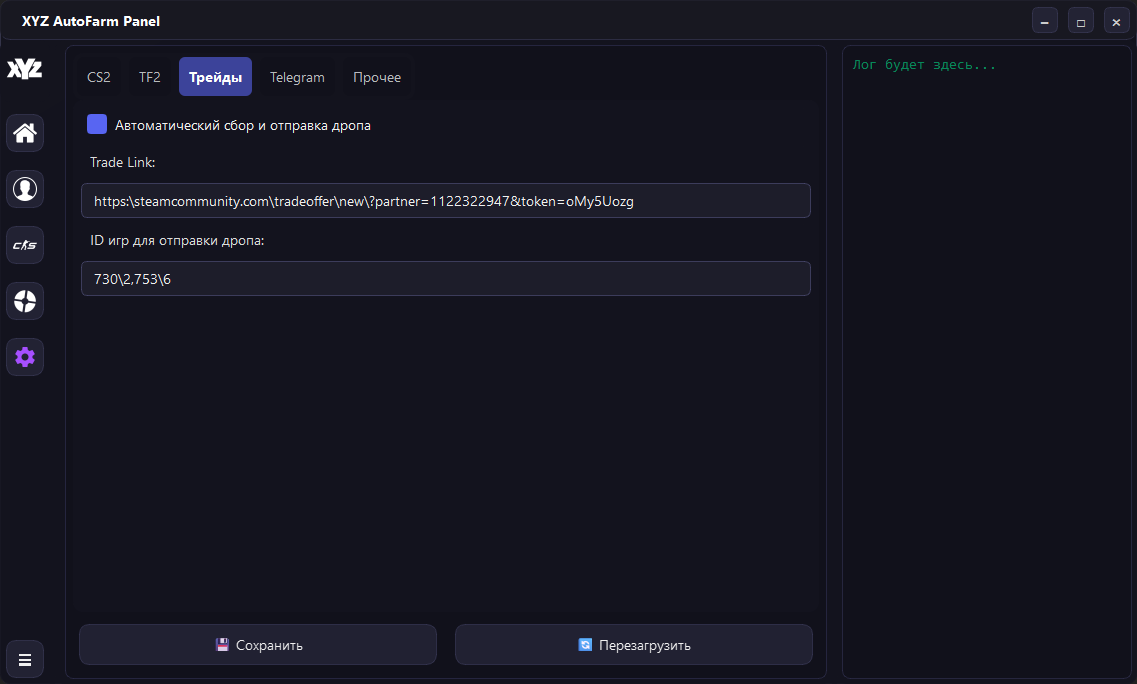Image resolution: width=1137 pixels, height=684 pixels.
Task: Select the round emblem sidebar icon
Action: pos(25,301)
